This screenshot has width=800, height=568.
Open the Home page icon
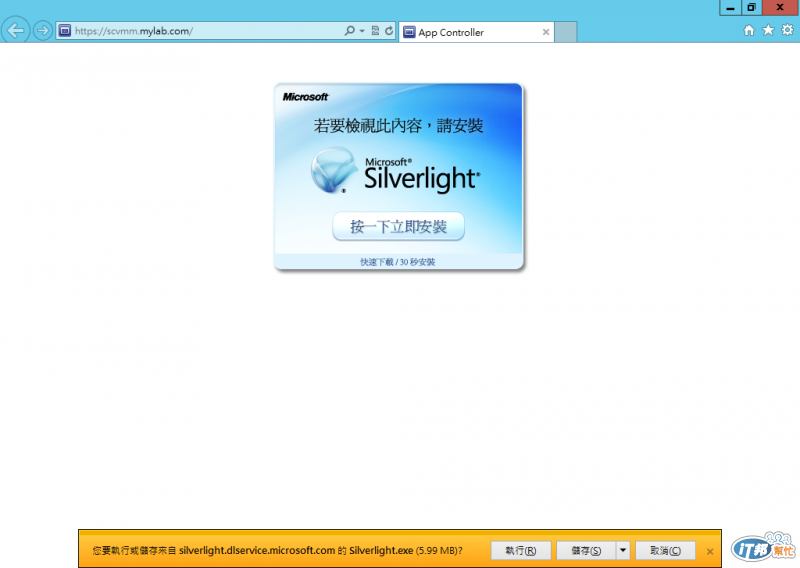point(748,31)
